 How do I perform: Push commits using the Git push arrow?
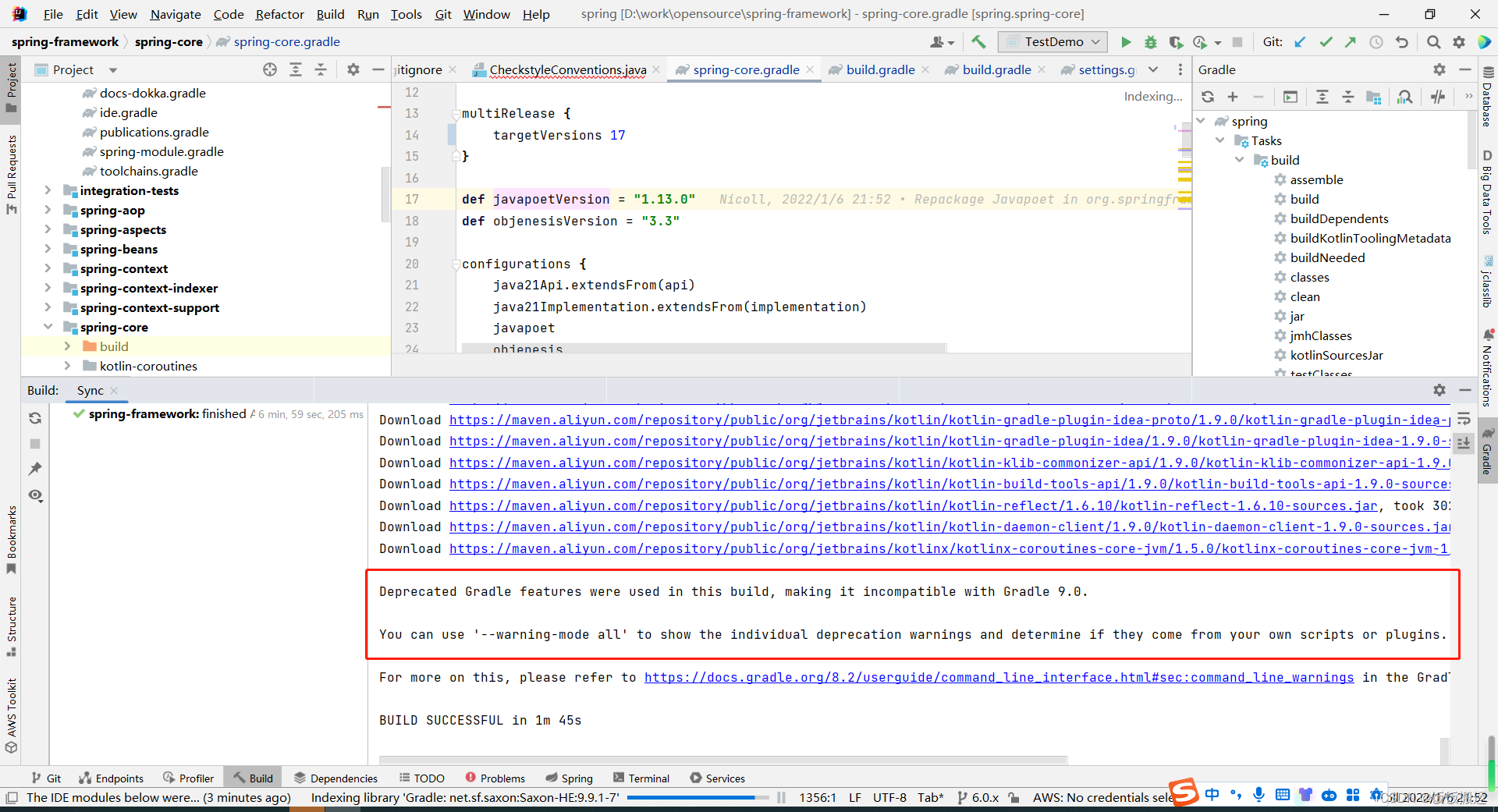pos(1351,41)
